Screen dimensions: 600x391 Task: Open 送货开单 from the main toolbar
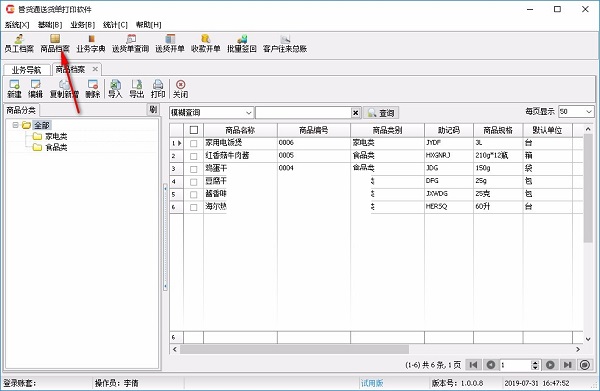[170, 43]
